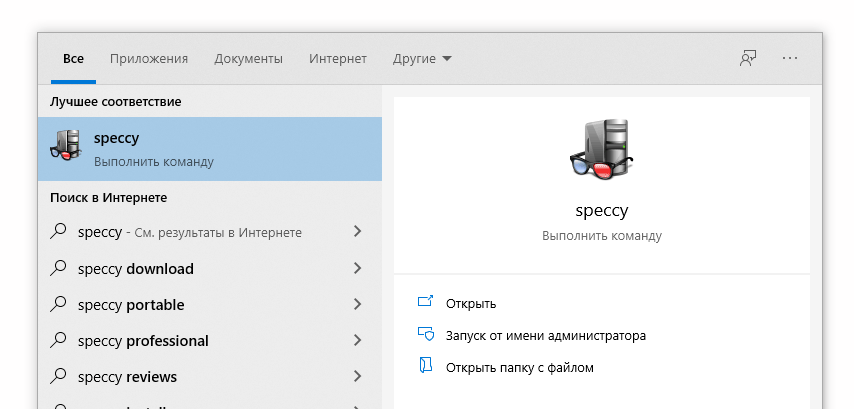This screenshot has width=854, height=409.
Task: Click the Лучшее соответствие heading
Action: pos(115,102)
